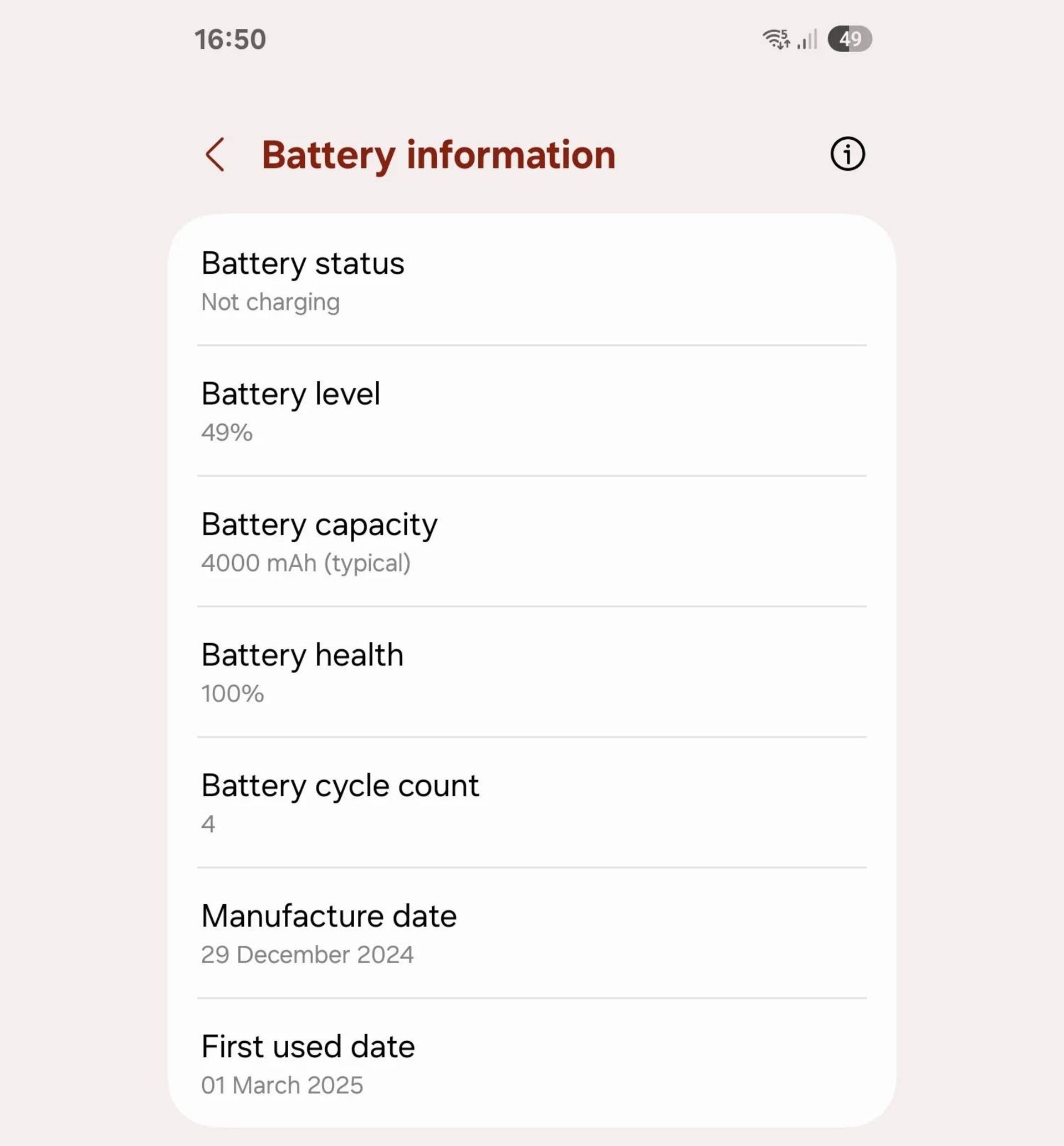Tap the 49% battery level value
This screenshot has width=1064, height=1146.
pyautogui.click(x=227, y=432)
